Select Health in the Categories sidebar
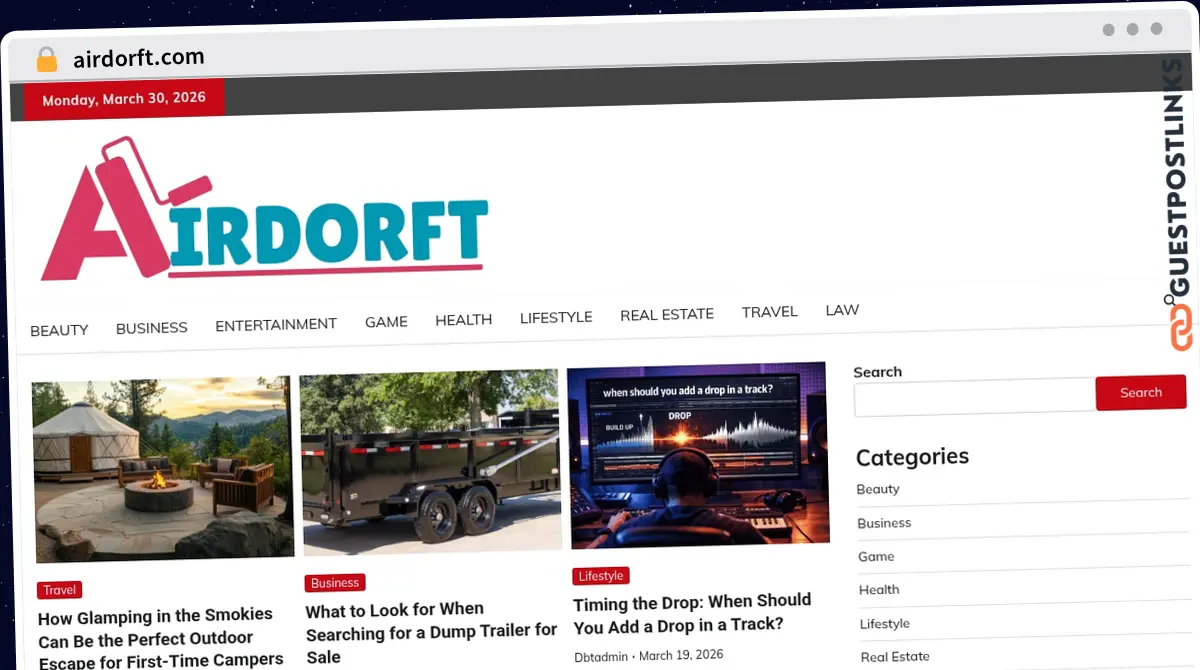 pyautogui.click(x=879, y=590)
